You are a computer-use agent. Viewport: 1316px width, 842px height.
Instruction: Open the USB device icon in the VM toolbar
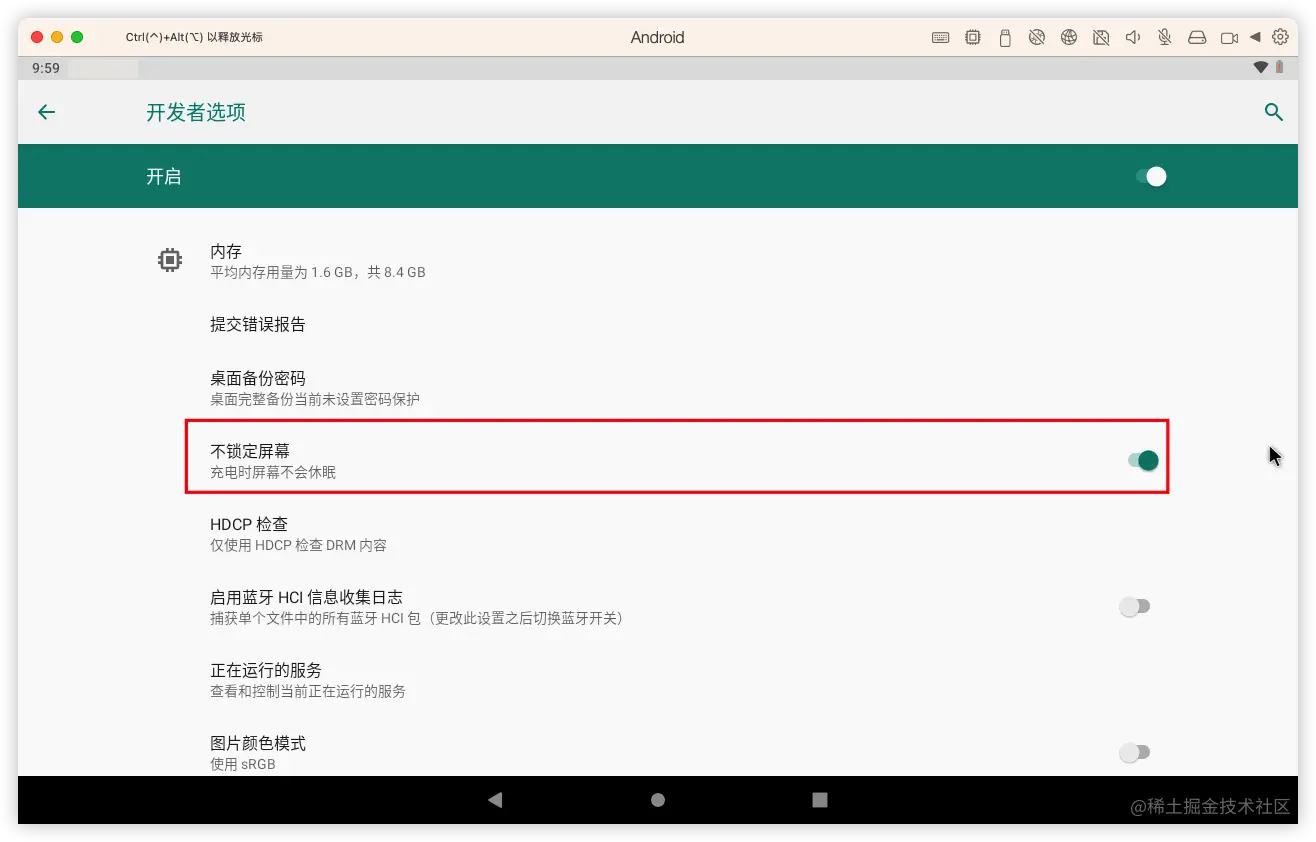1005,38
